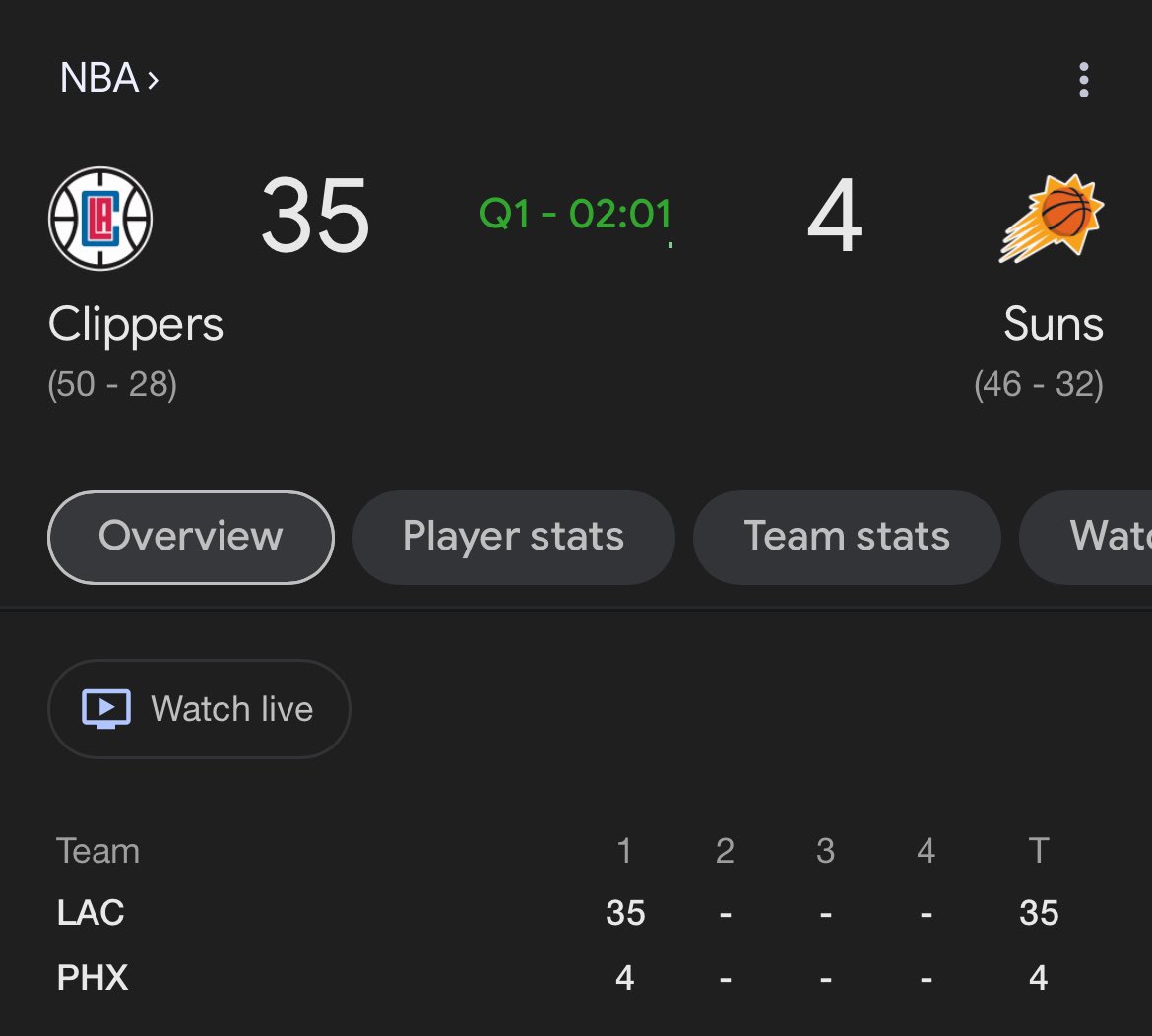Click the Clippers team name
Screen dimensions: 1152x1036
(x=136, y=324)
